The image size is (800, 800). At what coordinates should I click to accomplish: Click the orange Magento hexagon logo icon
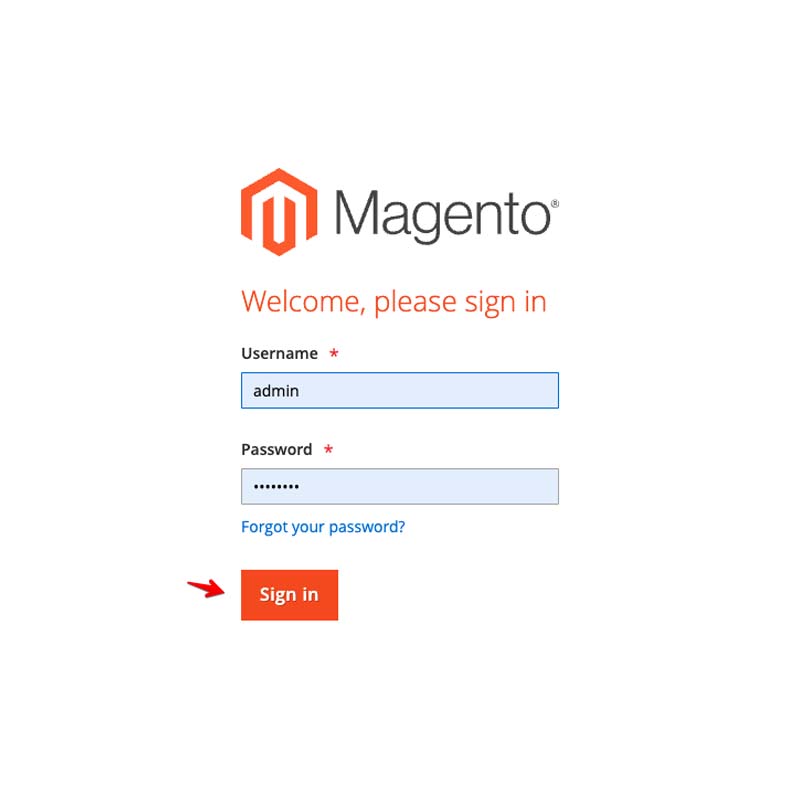pos(279,212)
